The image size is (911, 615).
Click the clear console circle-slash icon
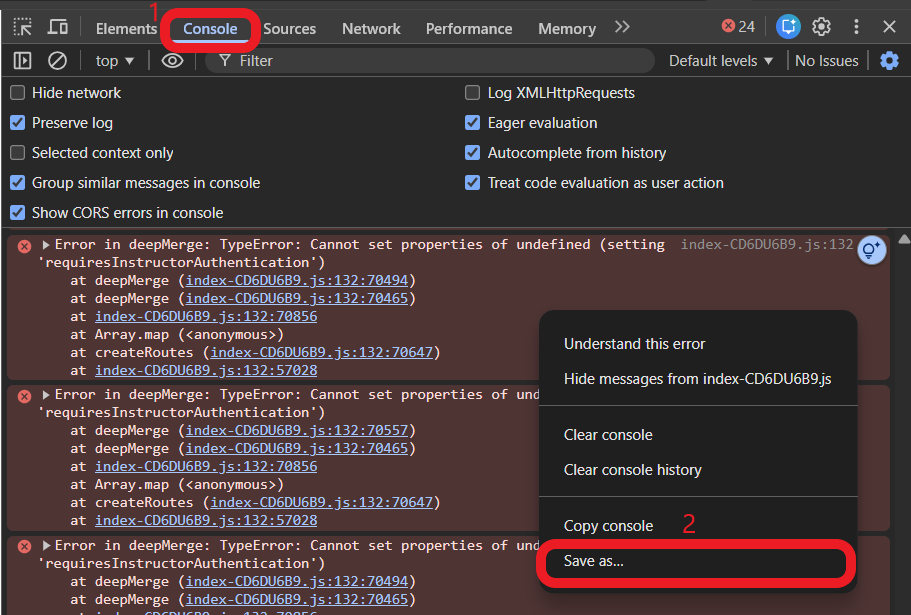(57, 60)
